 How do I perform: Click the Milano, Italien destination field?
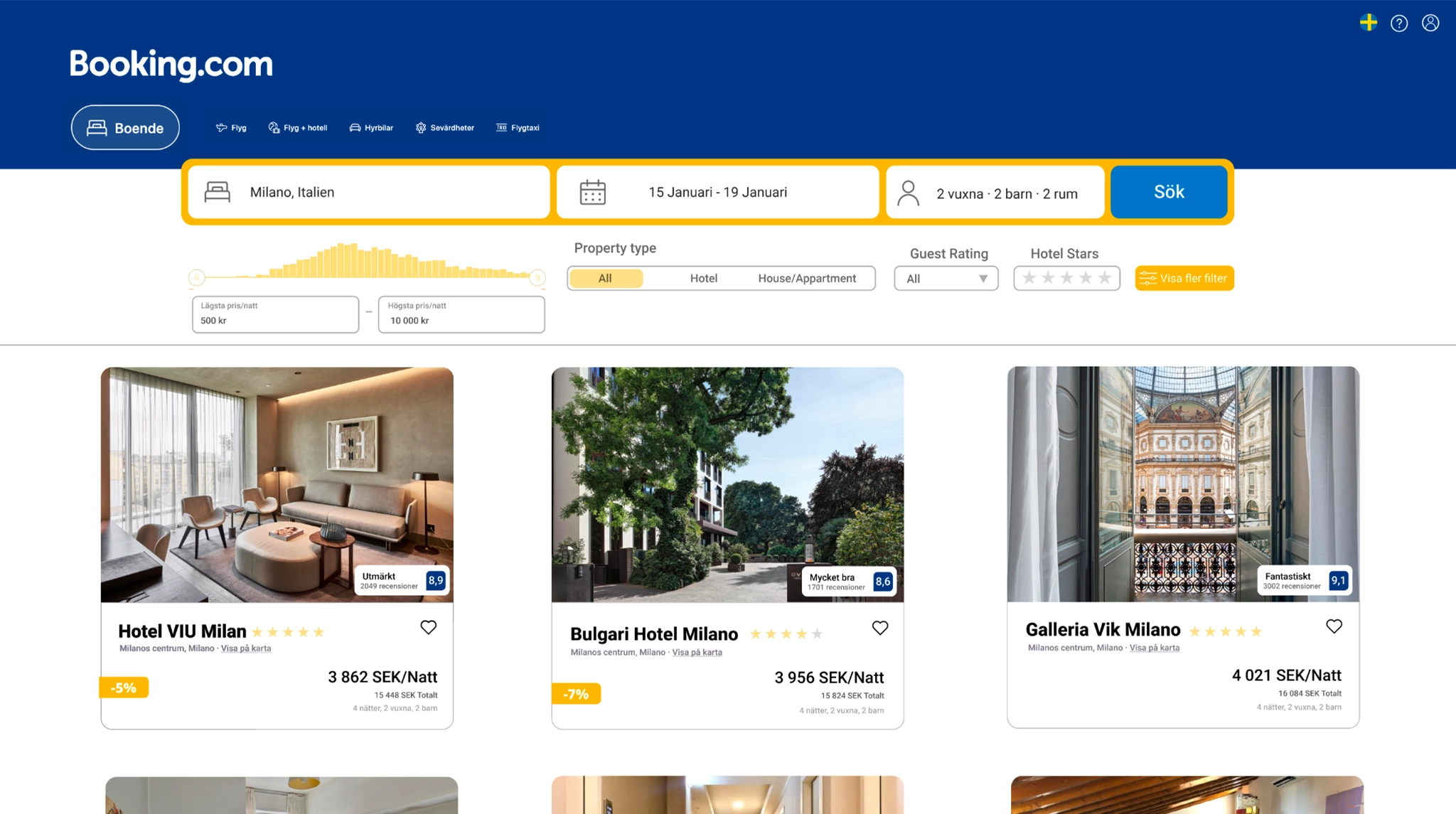point(369,192)
